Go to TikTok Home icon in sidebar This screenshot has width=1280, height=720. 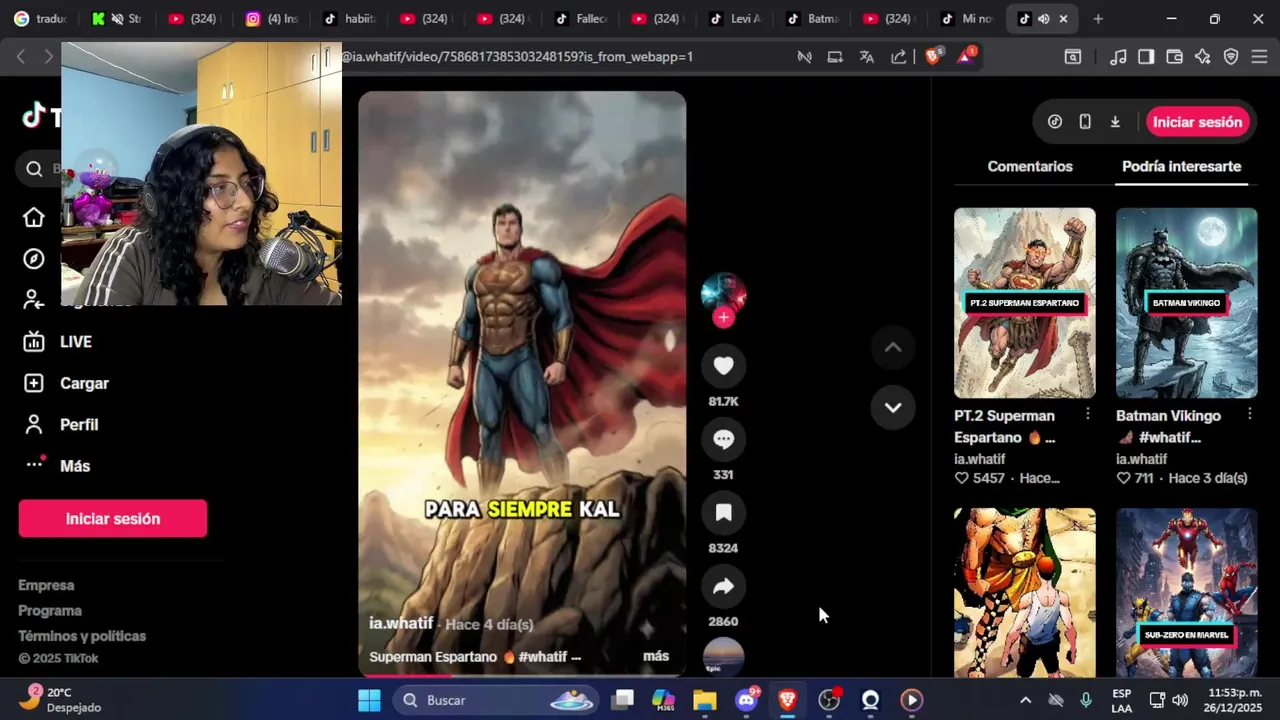click(34, 218)
